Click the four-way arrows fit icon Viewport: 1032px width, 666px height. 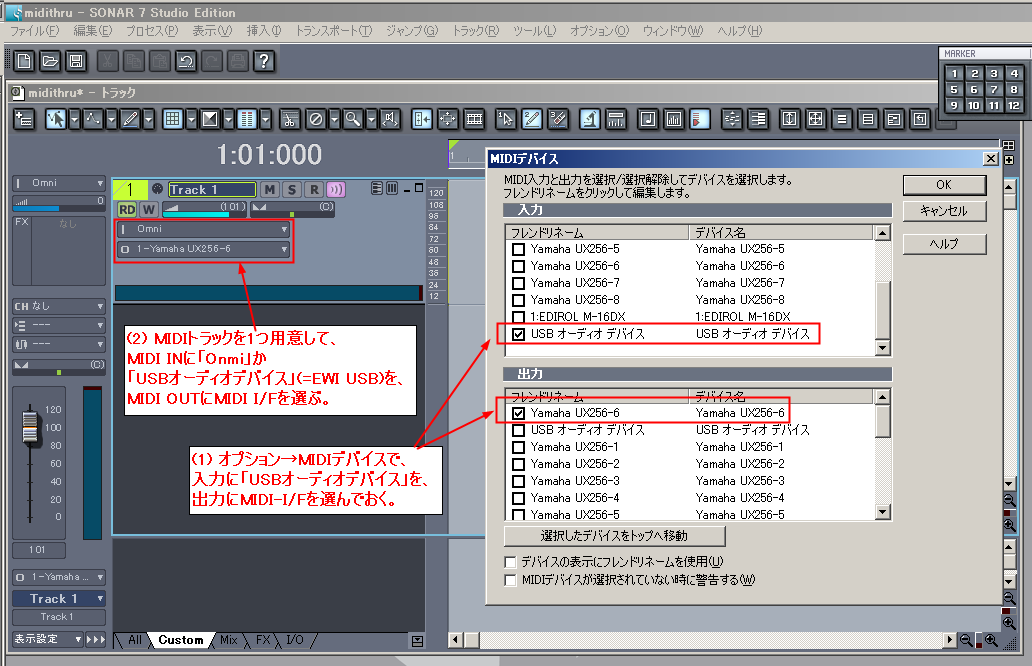tap(448, 119)
